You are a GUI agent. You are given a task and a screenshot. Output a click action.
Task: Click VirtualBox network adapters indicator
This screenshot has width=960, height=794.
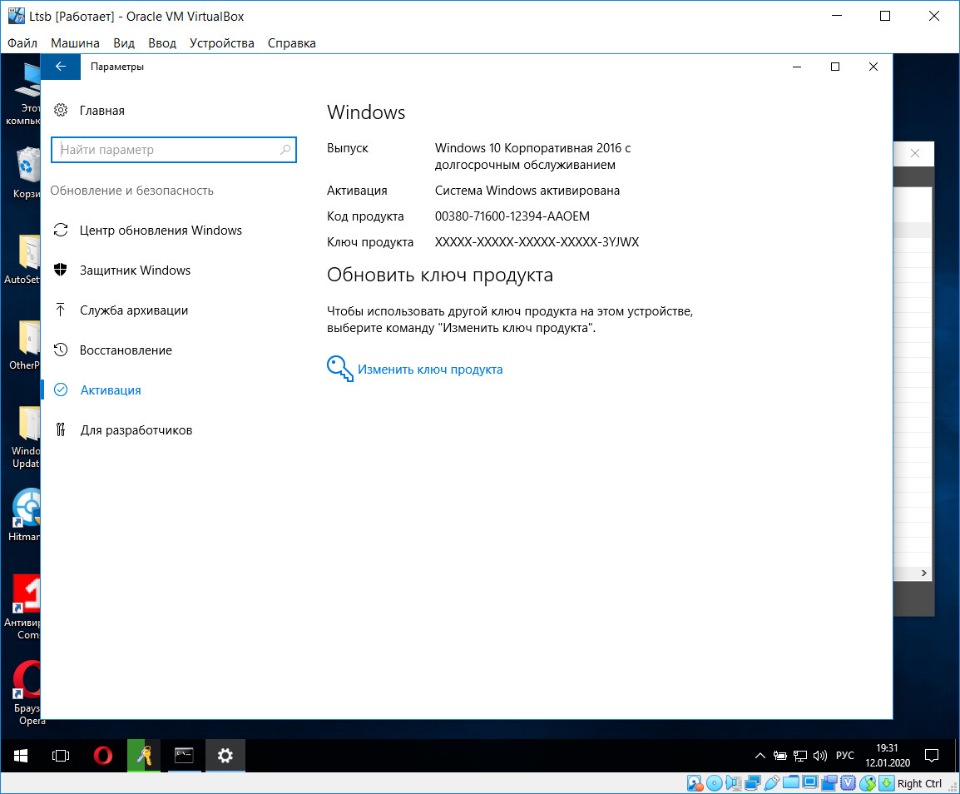[x=752, y=783]
